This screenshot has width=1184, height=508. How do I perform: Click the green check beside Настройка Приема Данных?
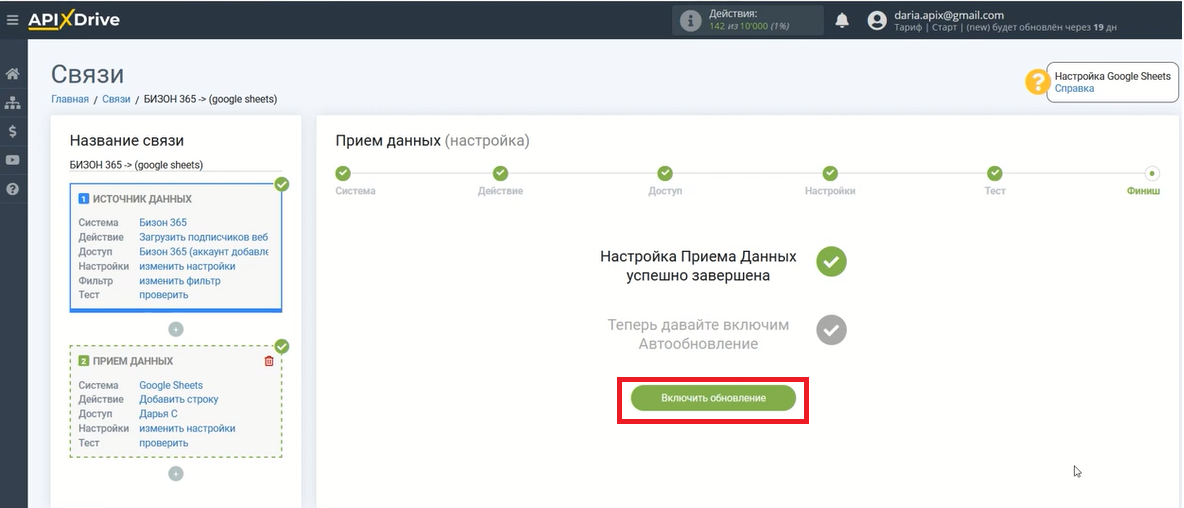[x=831, y=262]
